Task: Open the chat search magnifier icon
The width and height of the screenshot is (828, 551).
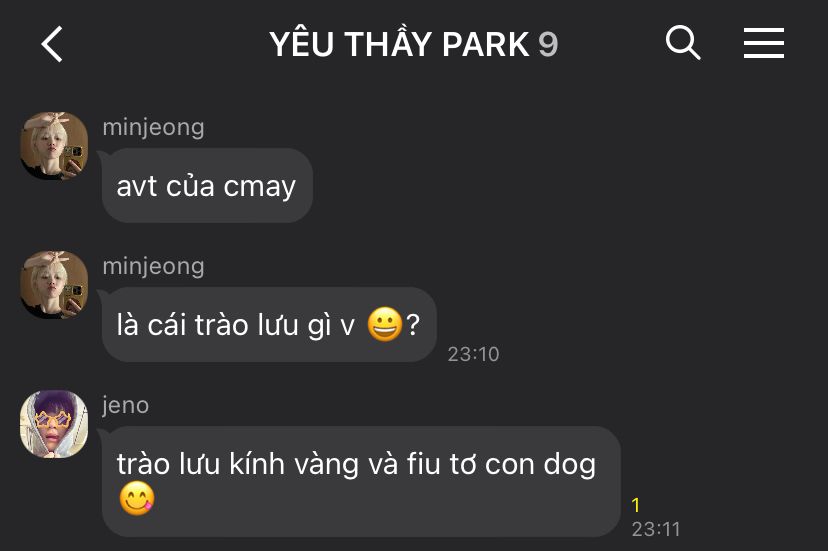Action: (683, 43)
